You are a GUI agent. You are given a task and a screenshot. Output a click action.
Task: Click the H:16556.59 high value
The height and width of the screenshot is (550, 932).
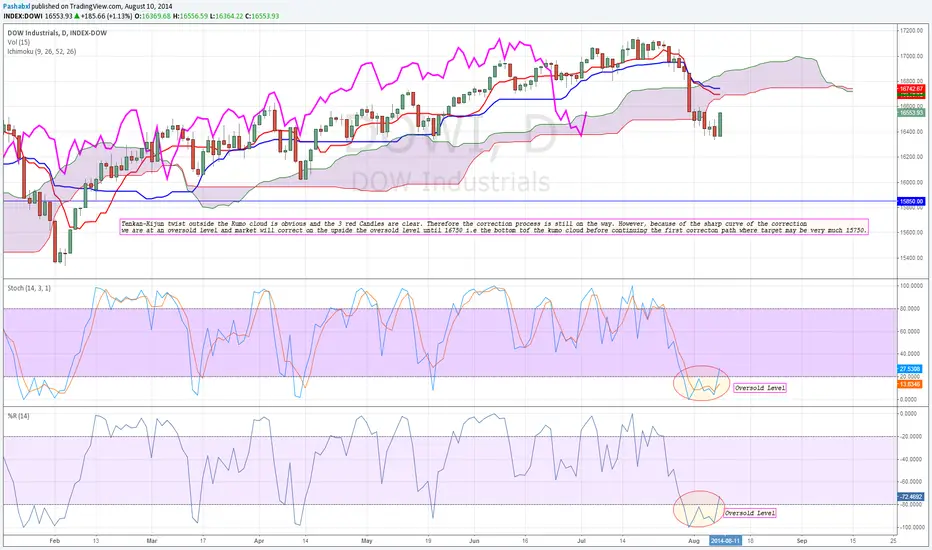click(x=190, y=16)
